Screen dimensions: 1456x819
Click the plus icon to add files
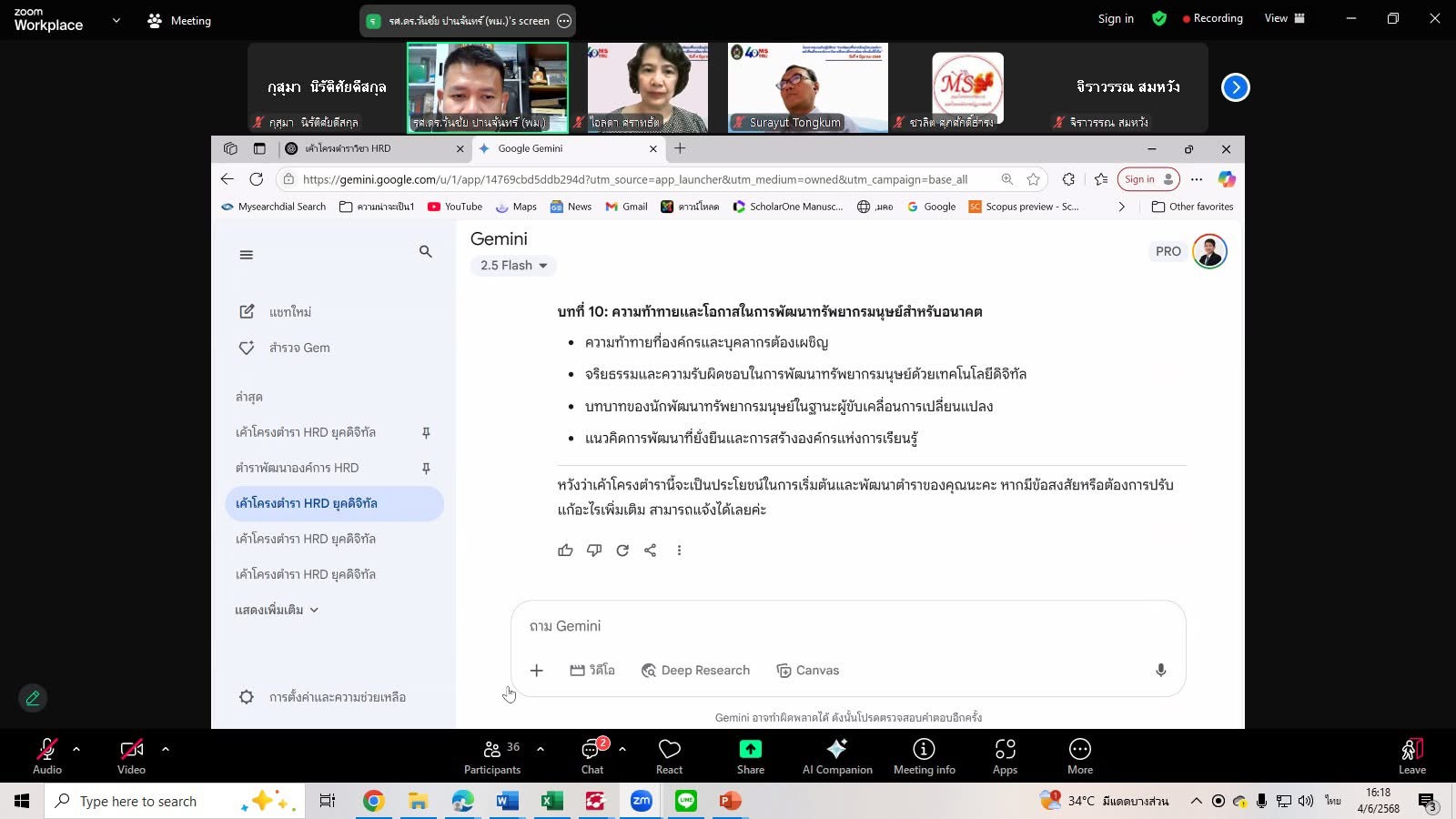537,671
